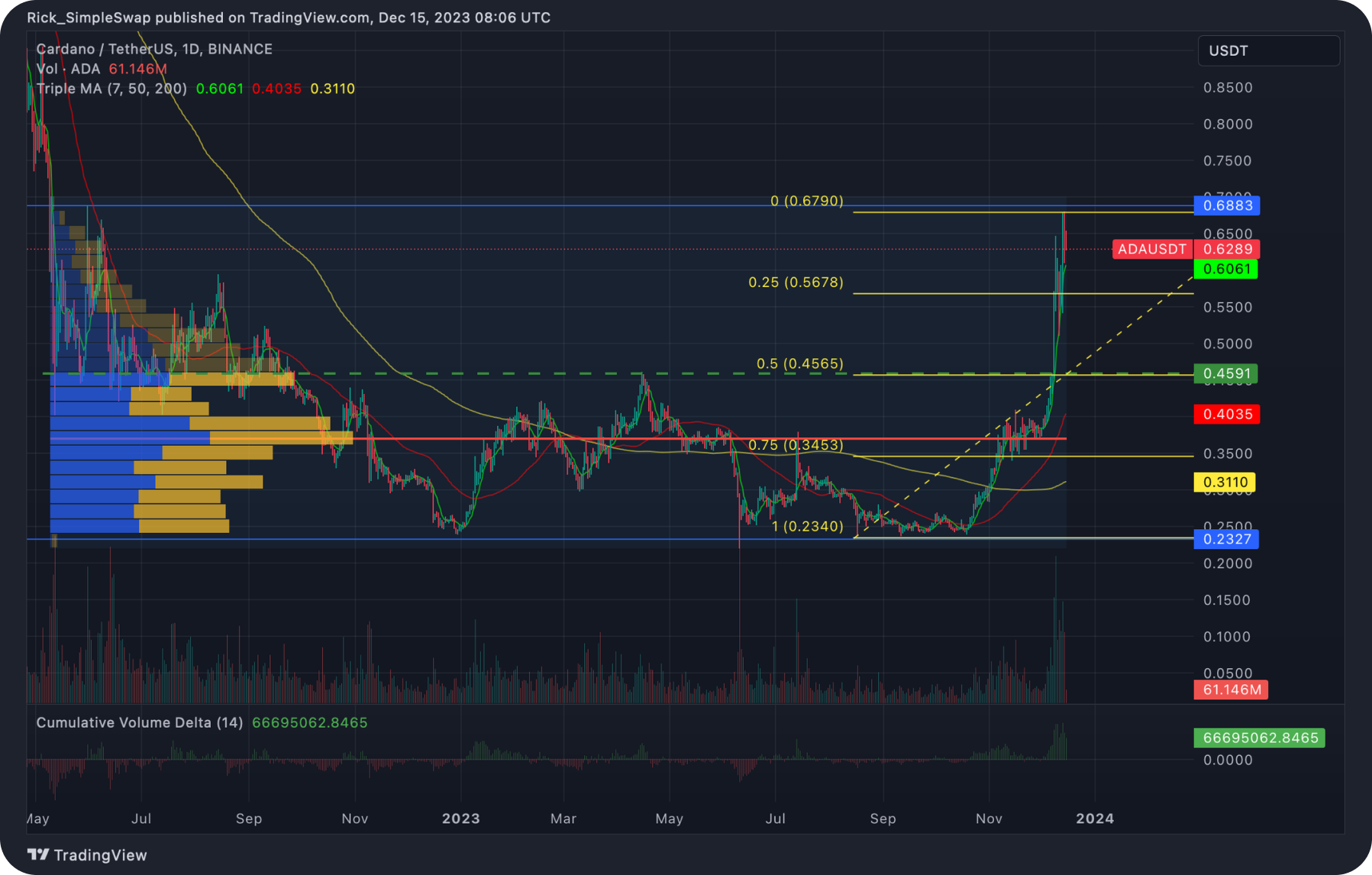Open the USDT currency selector

pyautogui.click(x=1268, y=50)
